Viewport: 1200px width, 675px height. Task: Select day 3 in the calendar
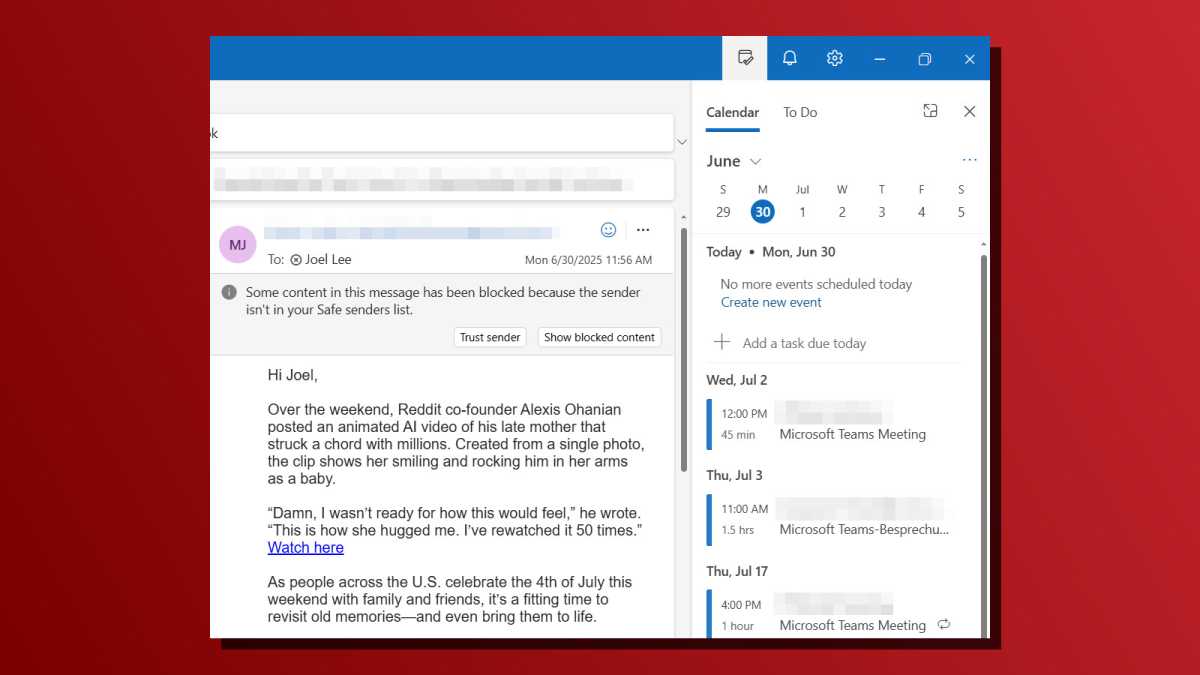(x=882, y=212)
